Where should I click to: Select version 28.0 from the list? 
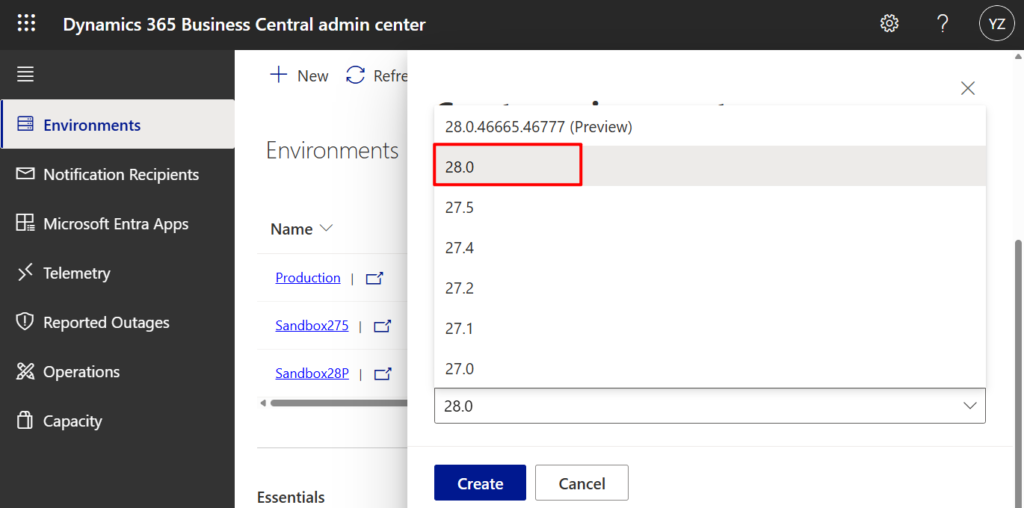460,167
